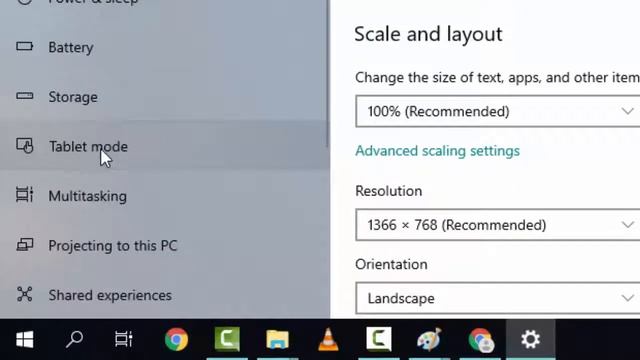The image size is (640, 360).
Task: Open Paint palette app from taskbar
Action: pos(429,339)
